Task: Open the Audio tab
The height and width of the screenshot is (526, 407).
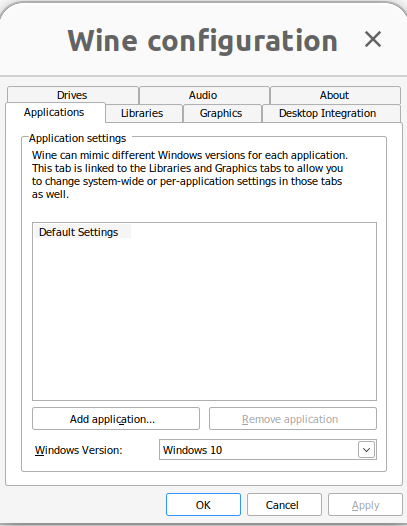Action: [204, 95]
